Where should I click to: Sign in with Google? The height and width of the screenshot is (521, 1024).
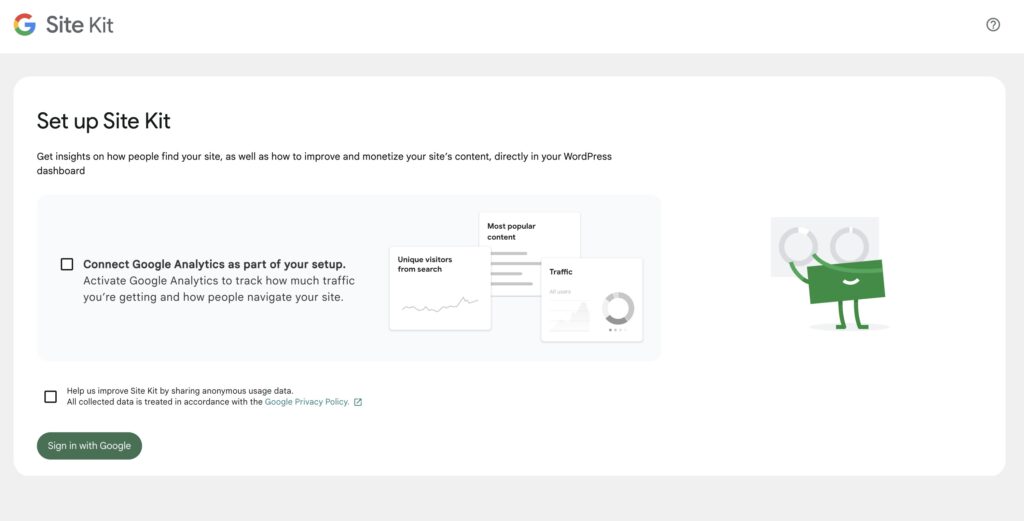pos(89,446)
